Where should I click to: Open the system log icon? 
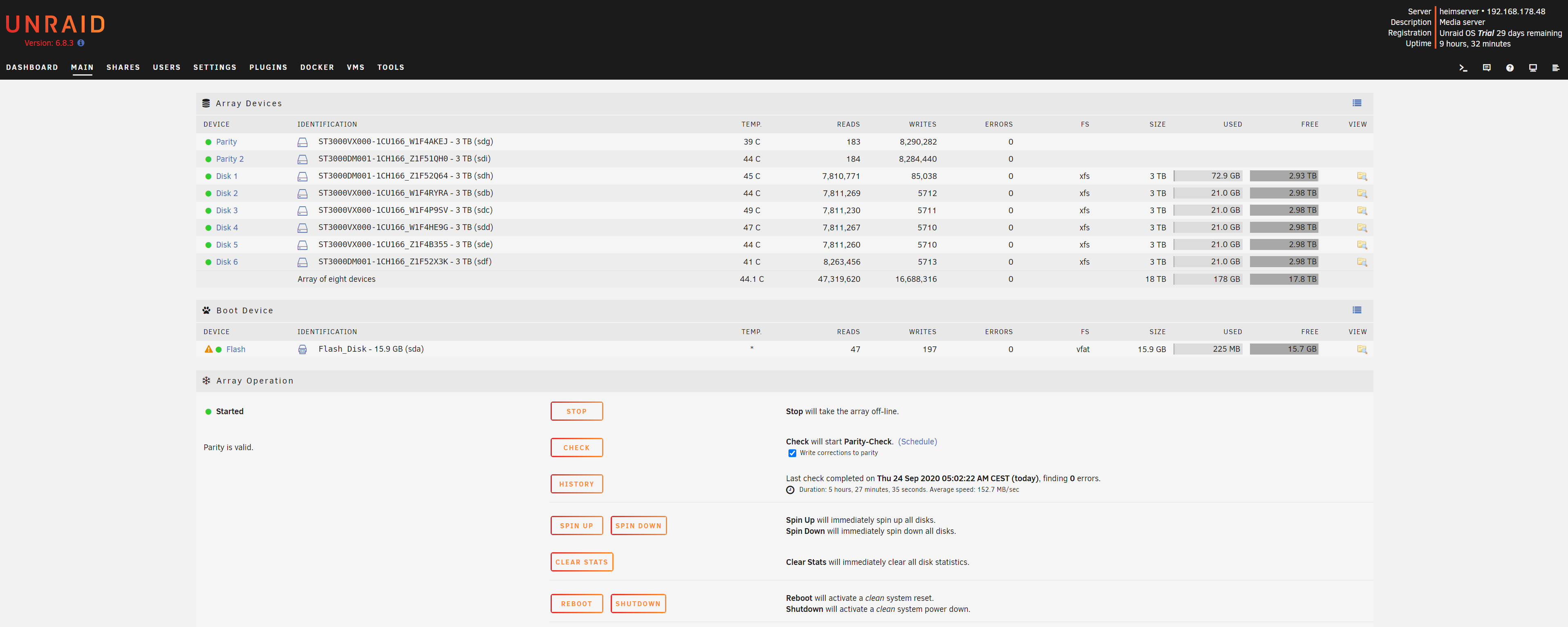pos(1555,68)
